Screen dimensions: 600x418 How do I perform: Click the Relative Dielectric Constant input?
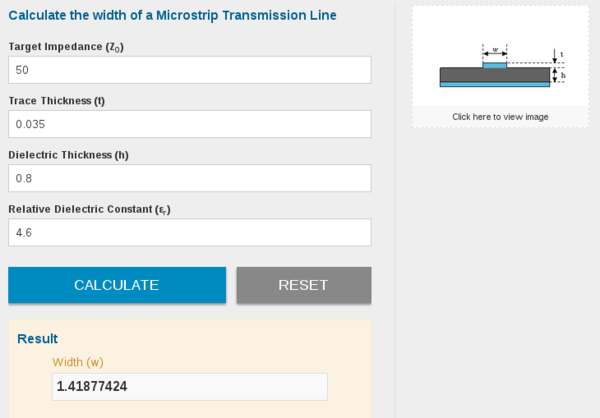click(189, 233)
